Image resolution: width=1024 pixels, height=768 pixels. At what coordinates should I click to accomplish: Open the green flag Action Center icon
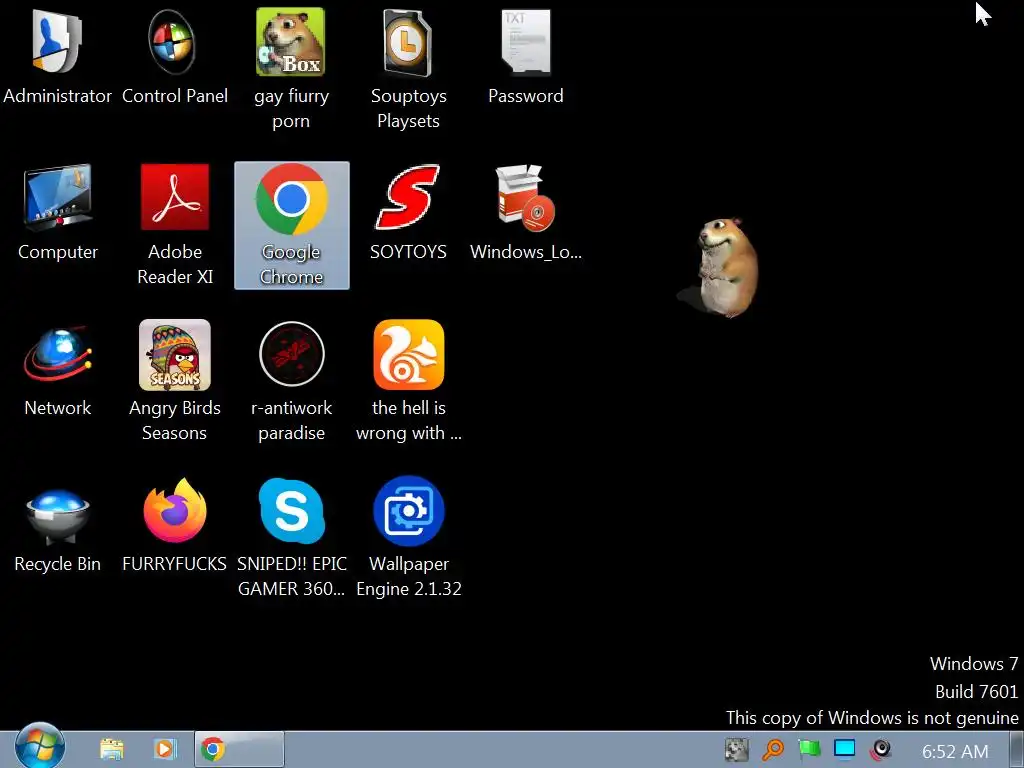(x=808, y=750)
